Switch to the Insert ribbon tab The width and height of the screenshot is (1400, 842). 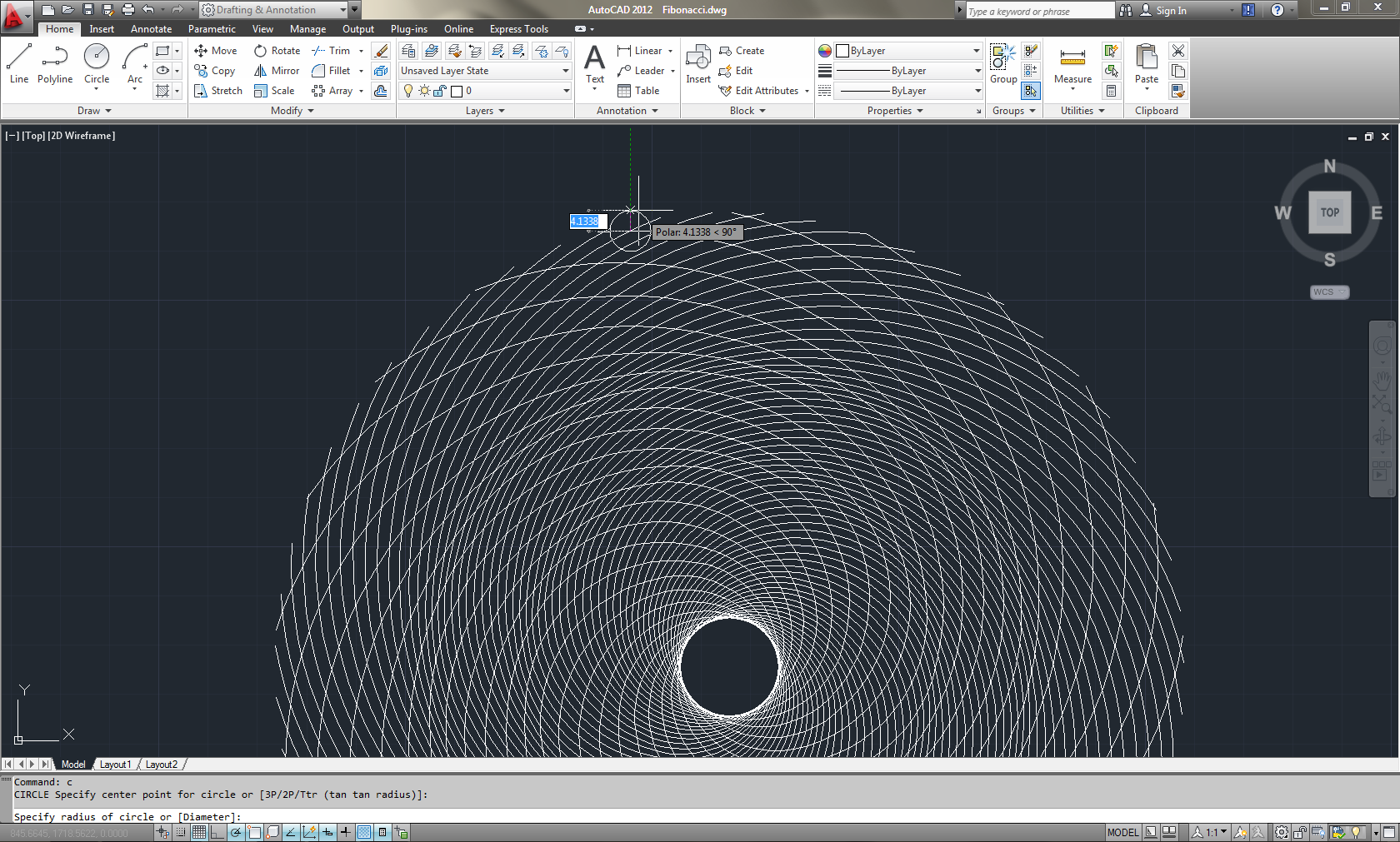pos(102,29)
